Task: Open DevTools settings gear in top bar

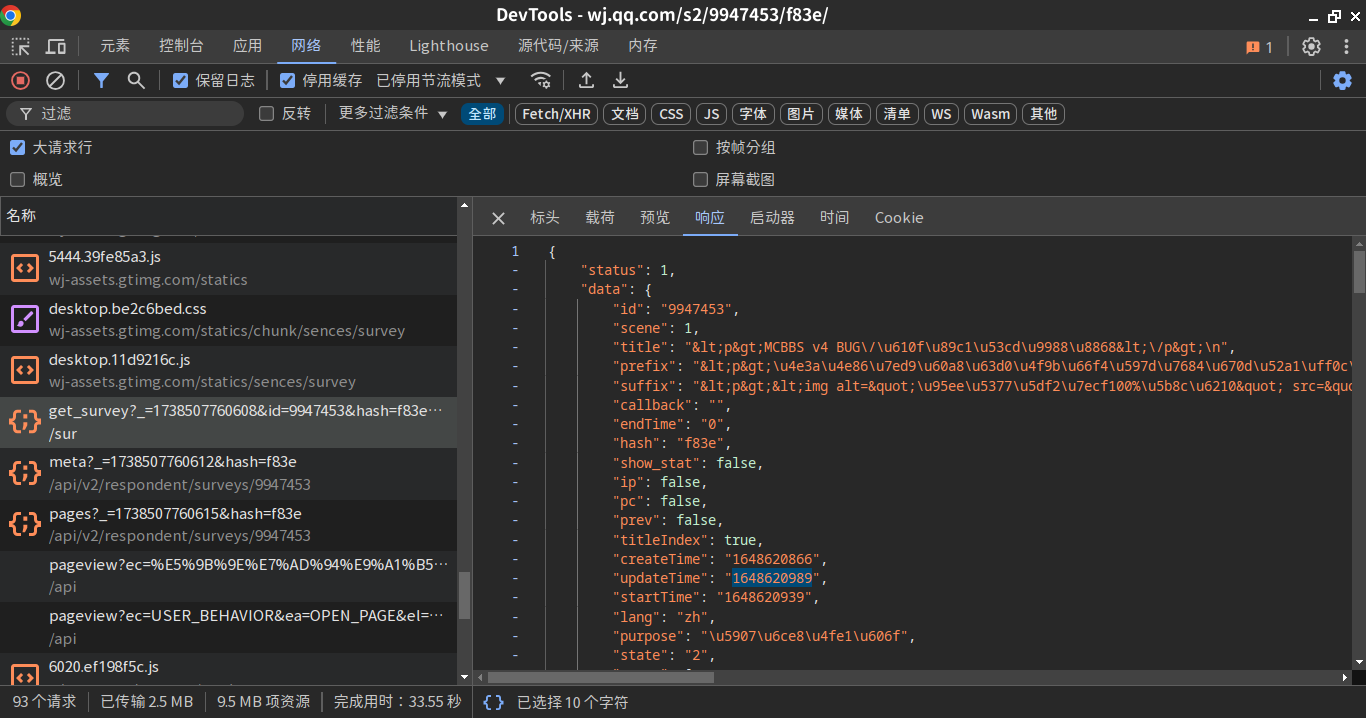Action: point(1311,46)
